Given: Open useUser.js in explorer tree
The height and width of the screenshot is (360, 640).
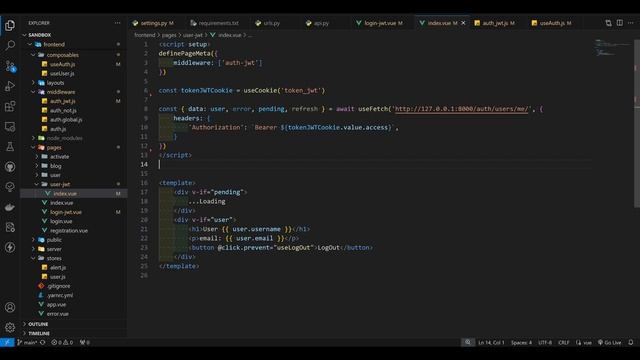Looking at the screenshot, I should 62,73.
